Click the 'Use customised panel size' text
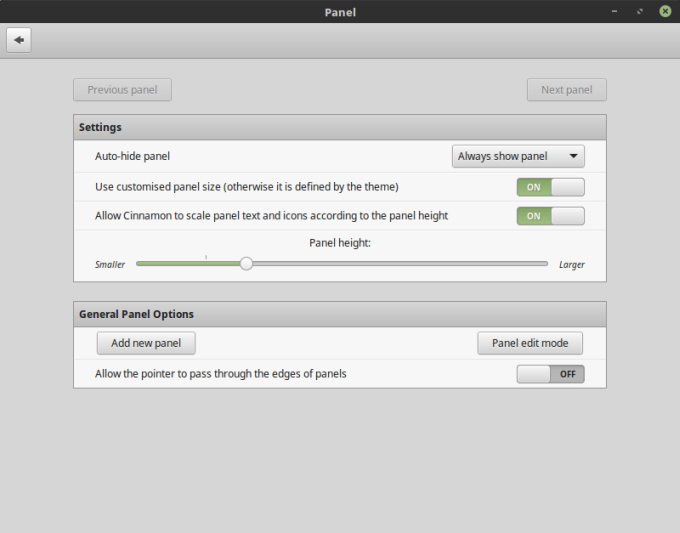This screenshot has height=533, width=680. point(247,187)
